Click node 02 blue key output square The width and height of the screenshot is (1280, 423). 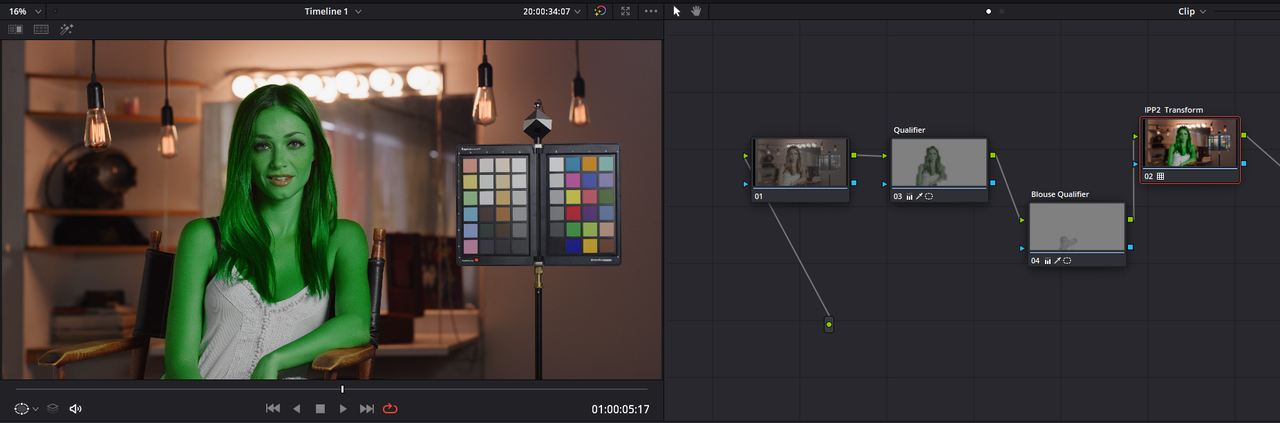[x=1243, y=162]
